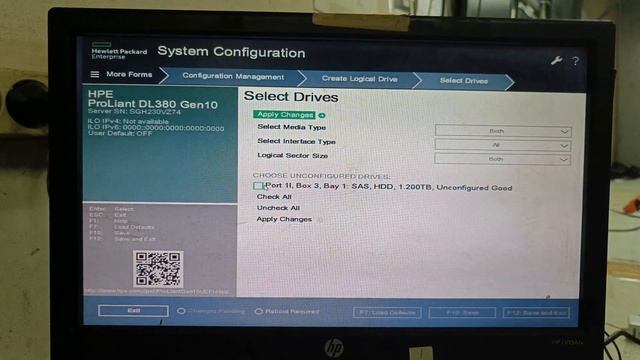The height and width of the screenshot is (360, 640).
Task: Click the Logical Sector Size label
Action: click(293, 156)
